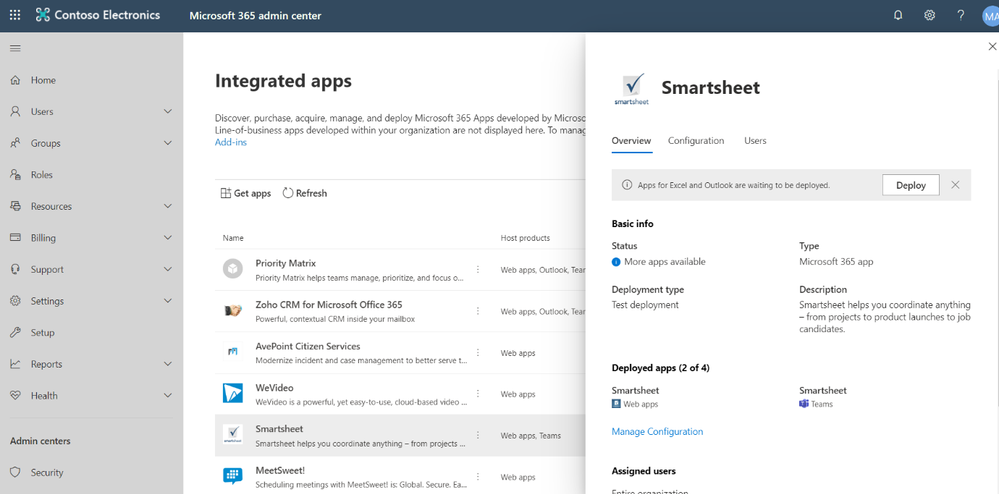This screenshot has height=494, width=999.
Task: Open more options for Zoho CRM
Action: (x=478, y=310)
